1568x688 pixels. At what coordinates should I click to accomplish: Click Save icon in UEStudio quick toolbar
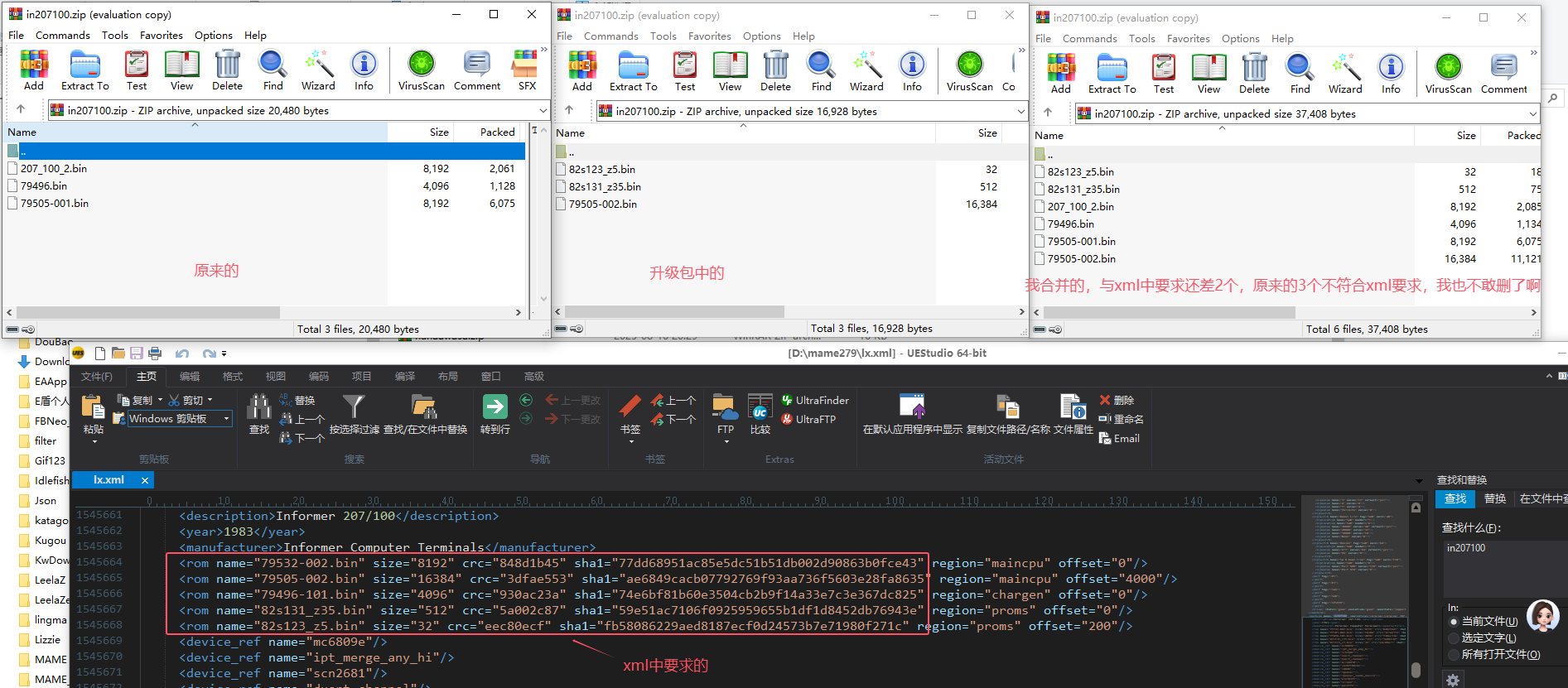pos(137,354)
